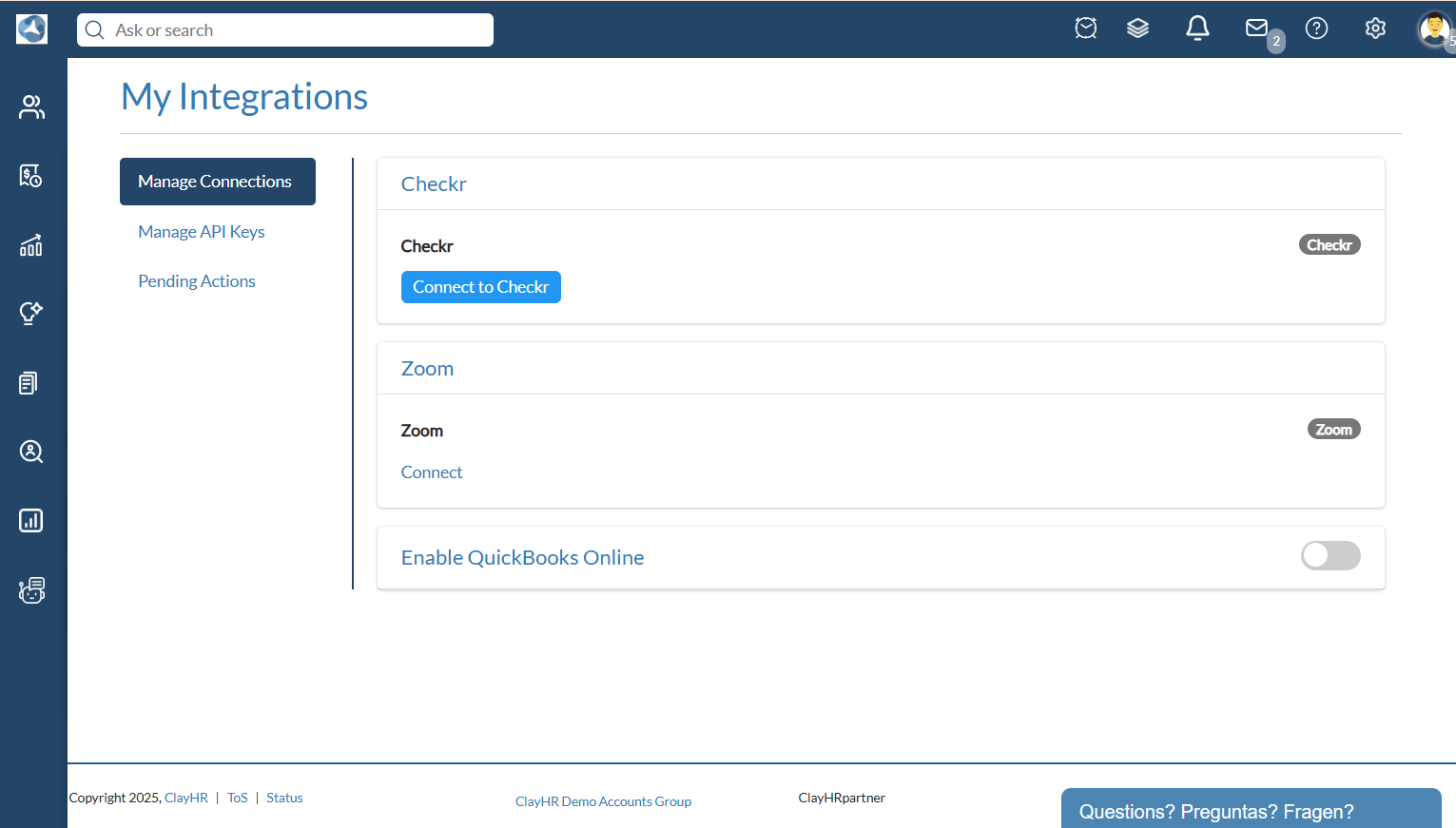Focus the Ask or search field

tap(285, 30)
